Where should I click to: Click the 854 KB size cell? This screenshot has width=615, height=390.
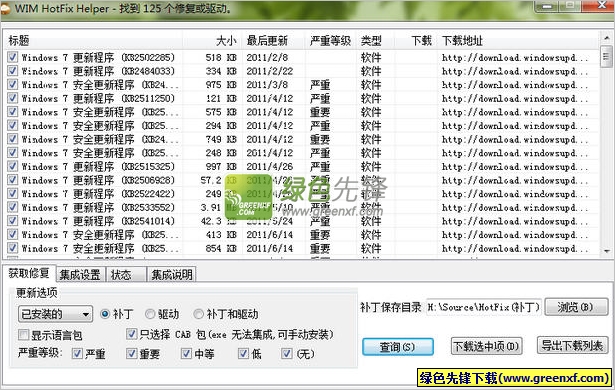tap(221, 248)
